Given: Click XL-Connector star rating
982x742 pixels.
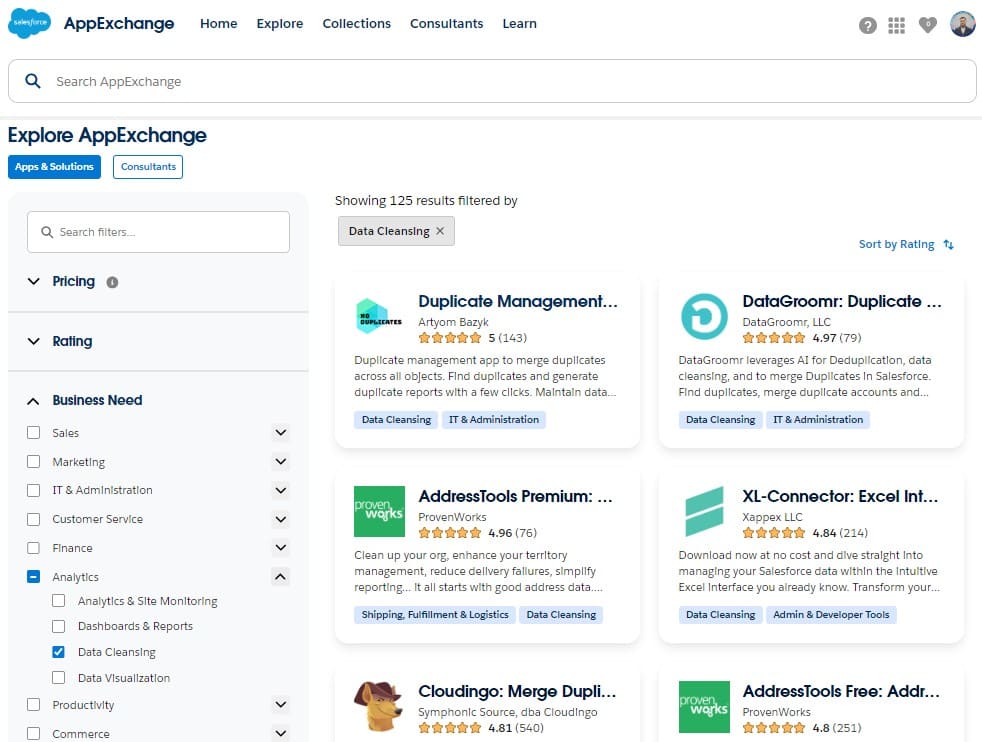Looking at the screenshot, I should pyautogui.click(x=774, y=533).
